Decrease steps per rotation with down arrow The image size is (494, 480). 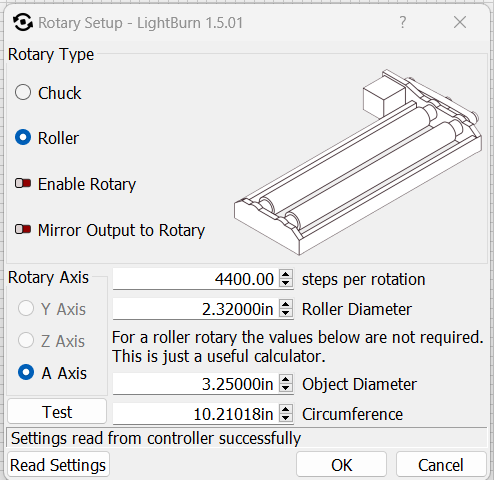(286, 283)
